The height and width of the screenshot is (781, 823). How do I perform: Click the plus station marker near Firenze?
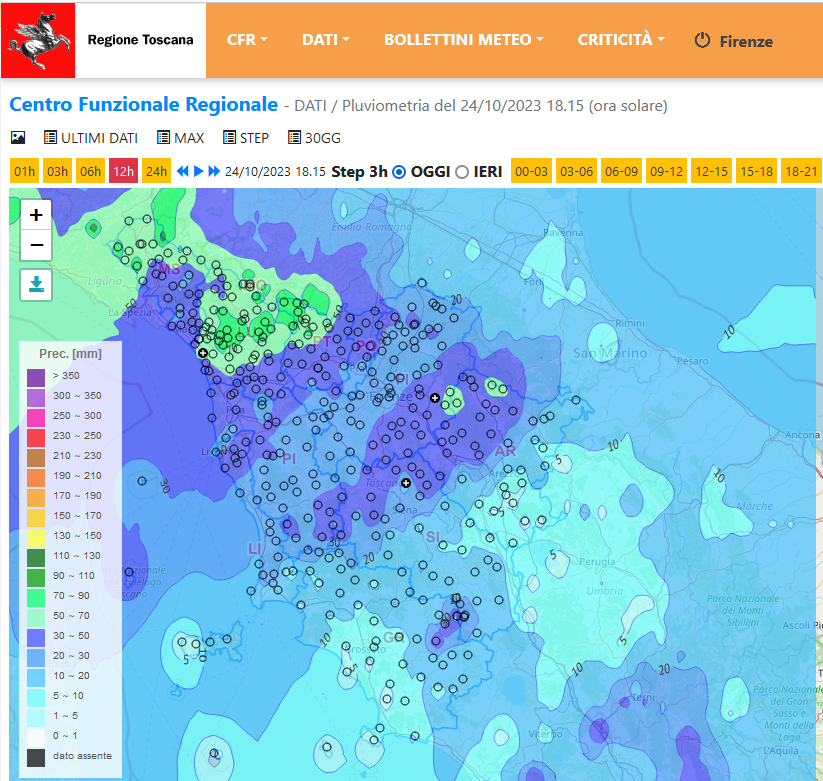[435, 398]
